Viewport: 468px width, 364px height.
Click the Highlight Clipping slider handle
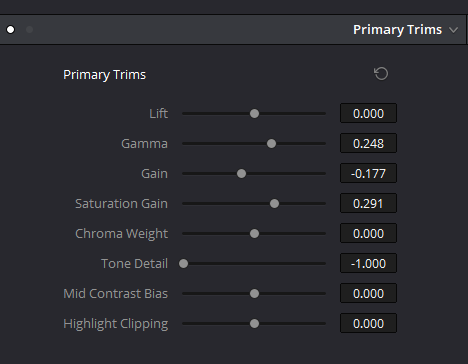[x=254, y=324]
